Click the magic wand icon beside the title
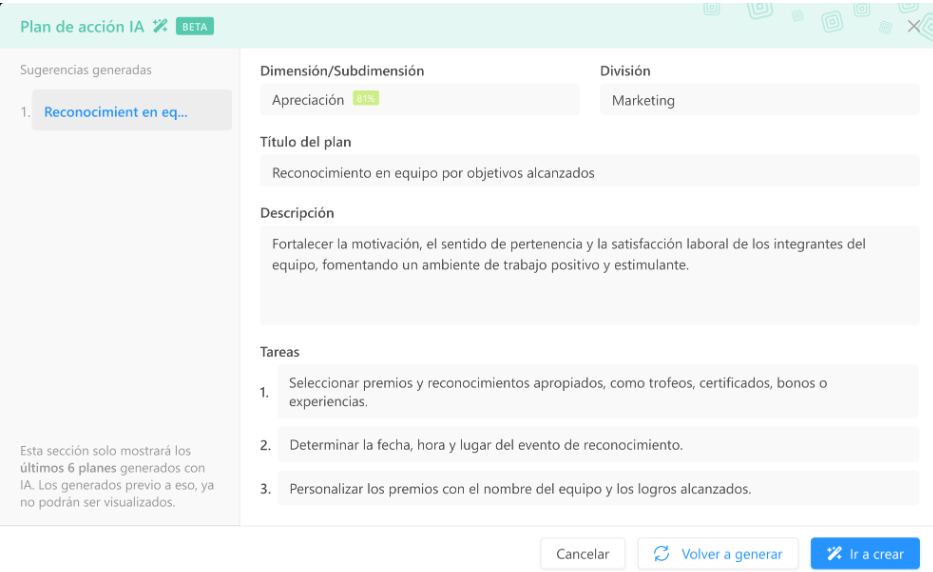 [x=160, y=26]
